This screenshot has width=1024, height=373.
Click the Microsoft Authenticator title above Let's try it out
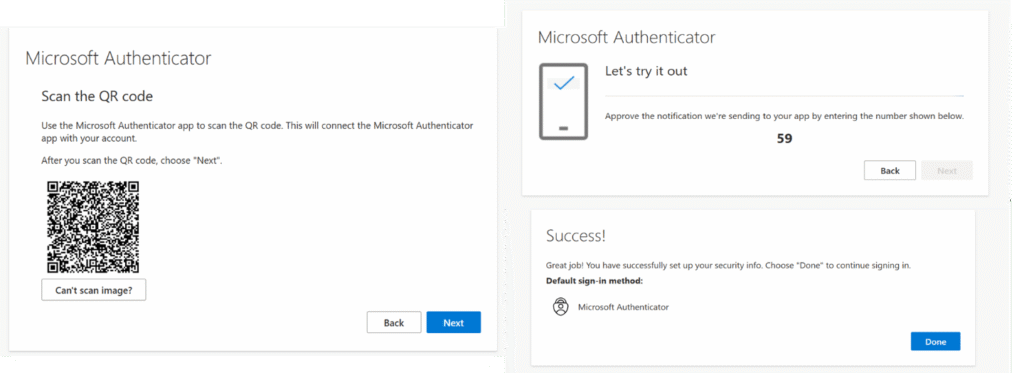(626, 37)
